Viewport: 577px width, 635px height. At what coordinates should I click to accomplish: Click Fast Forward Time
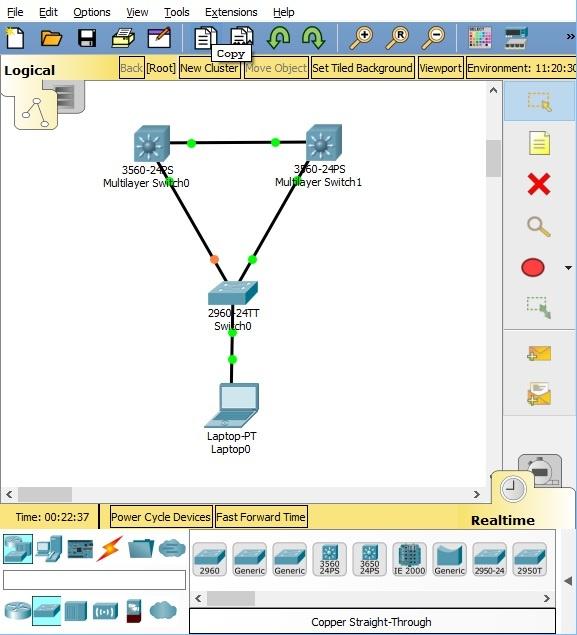tap(261, 517)
